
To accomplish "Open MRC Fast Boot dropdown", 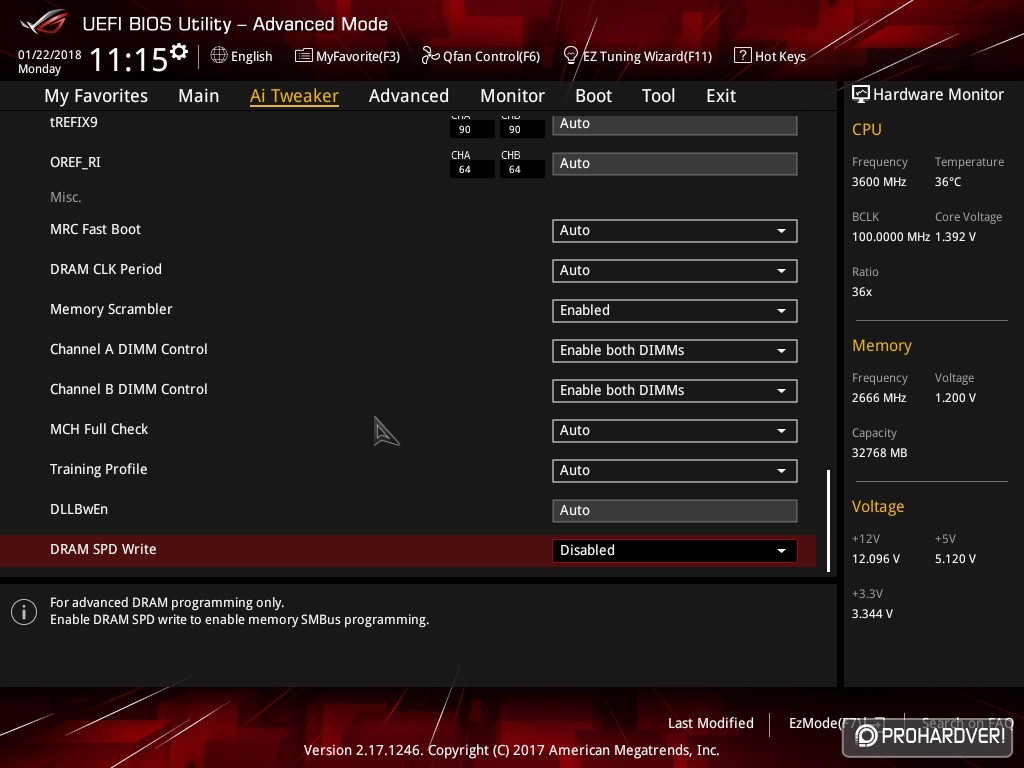I will (x=675, y=231).
